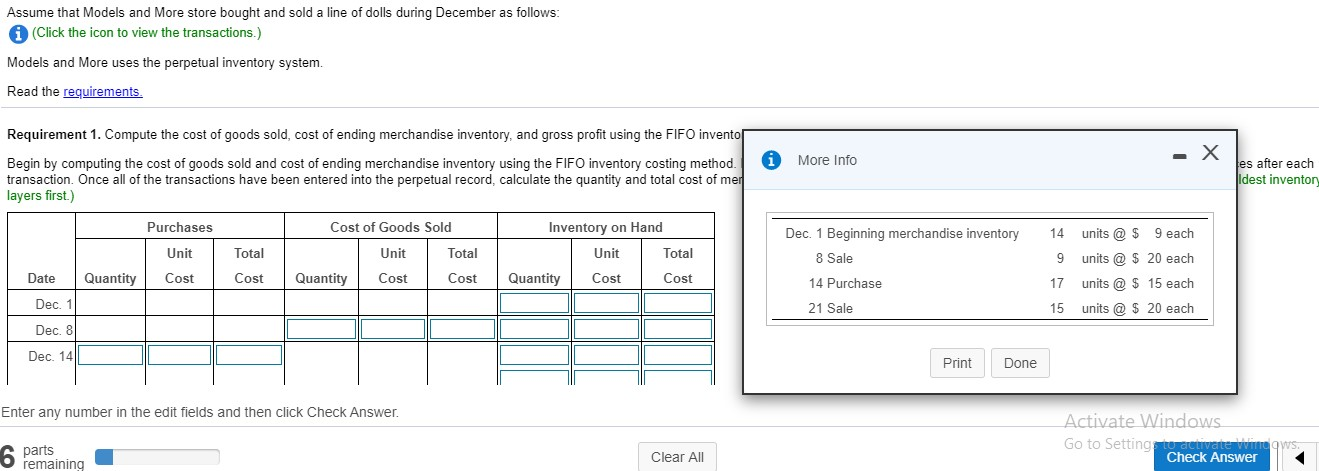Click the '21 Sale' transaction row
Screen dimensions: 1319x471
(x=988, y=309)
